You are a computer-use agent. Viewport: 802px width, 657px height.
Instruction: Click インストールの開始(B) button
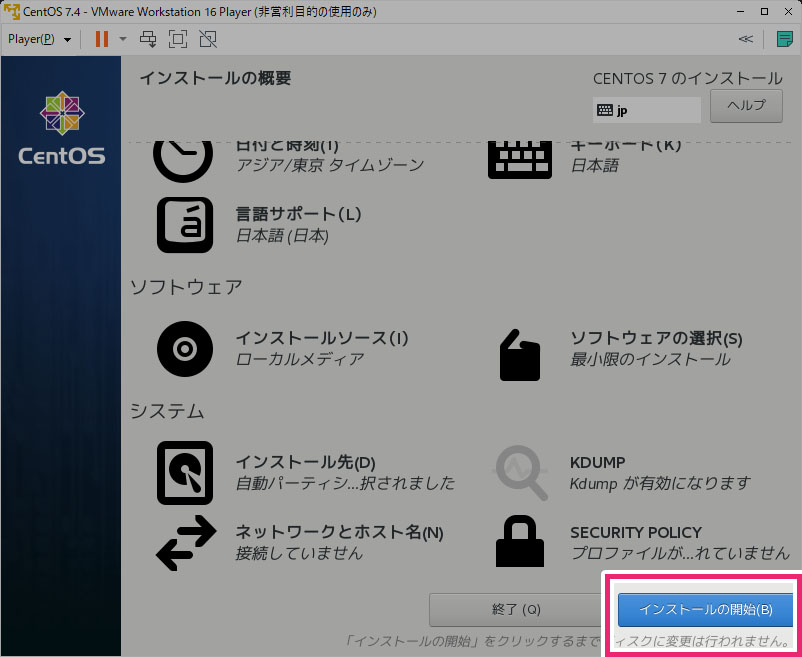(x=705, y=609)
